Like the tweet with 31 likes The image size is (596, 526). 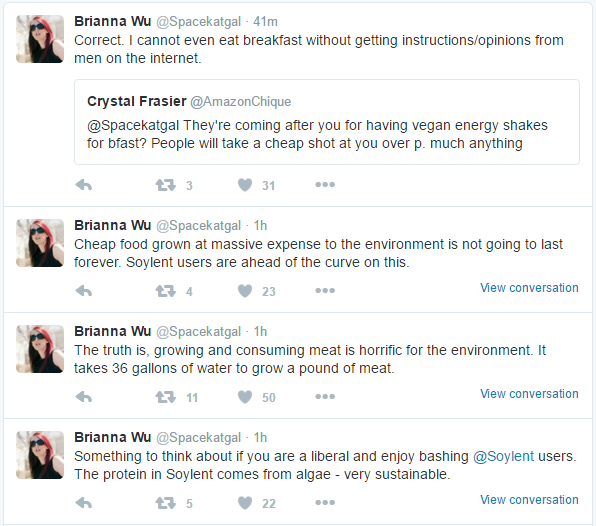click(x=245, y=185)
